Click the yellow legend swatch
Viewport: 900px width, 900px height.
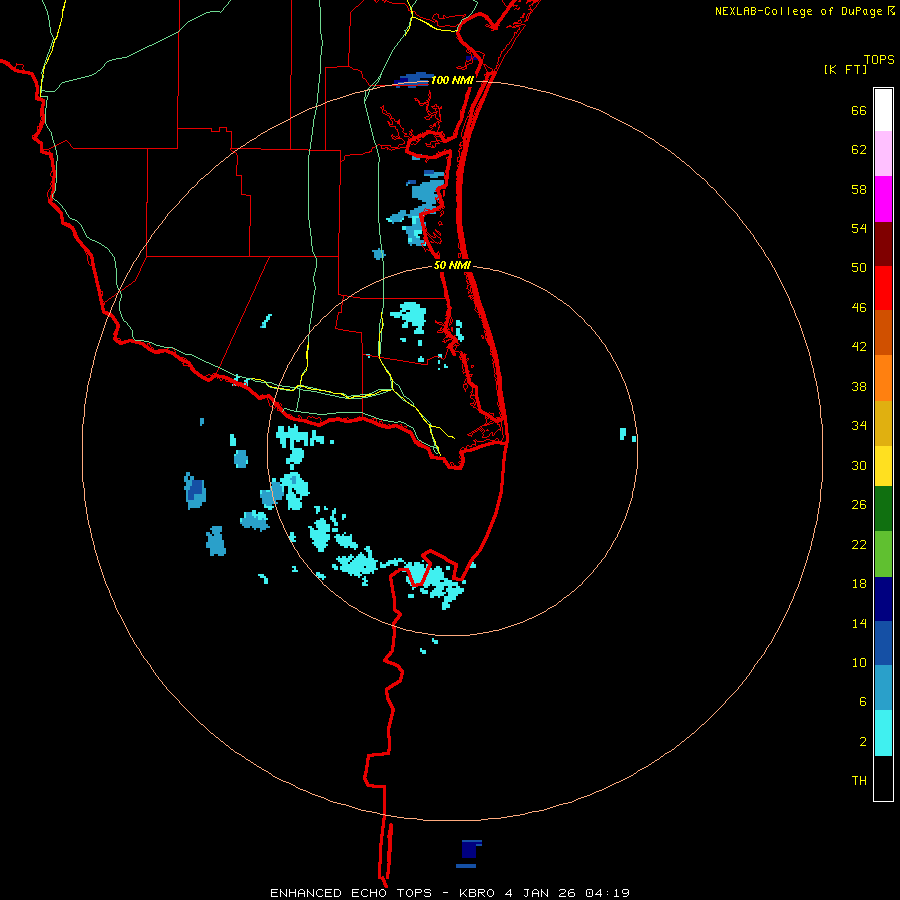(x=883, y=466)
